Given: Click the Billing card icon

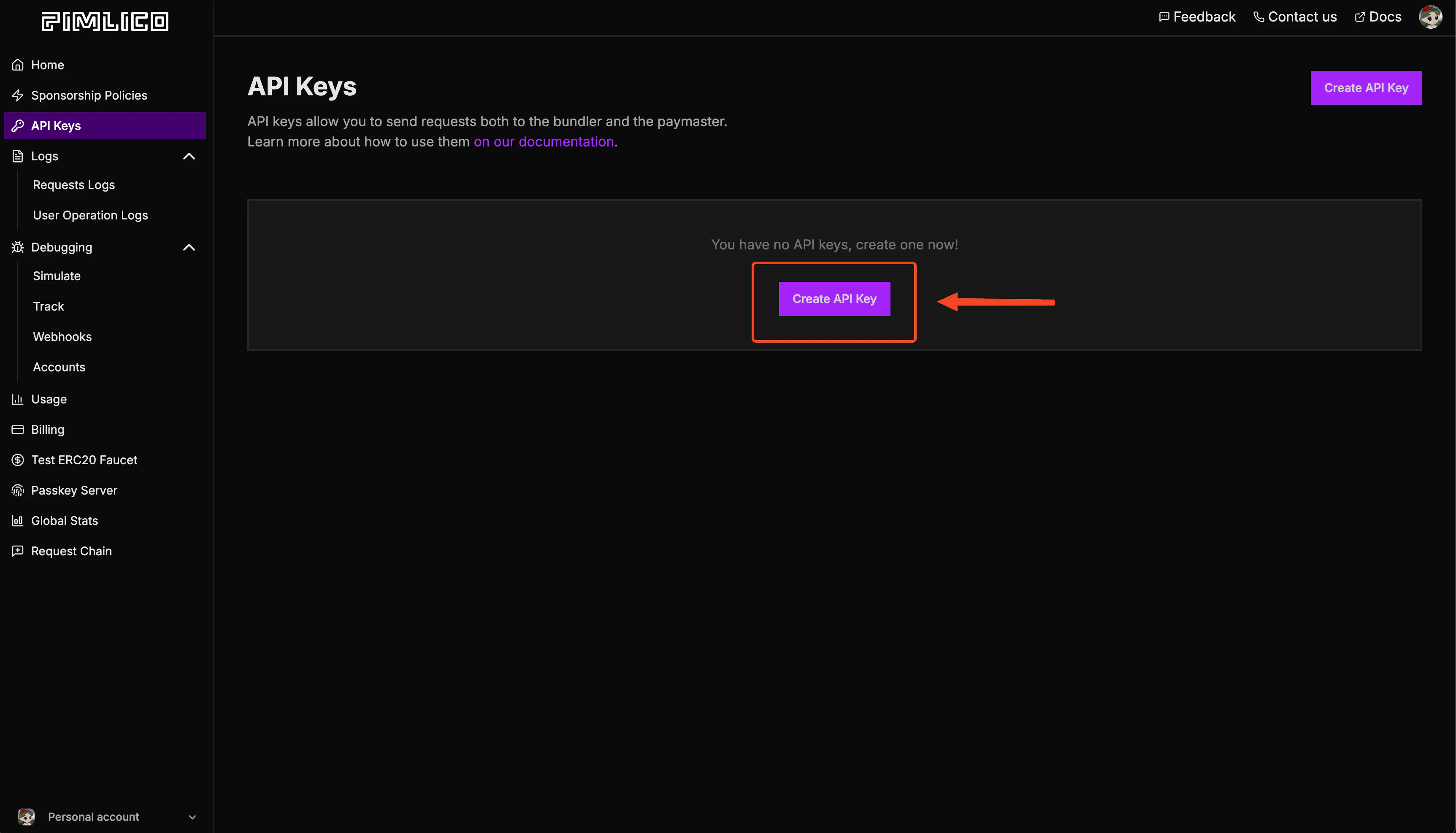Looking at the screenshot, I should point(18,430).
